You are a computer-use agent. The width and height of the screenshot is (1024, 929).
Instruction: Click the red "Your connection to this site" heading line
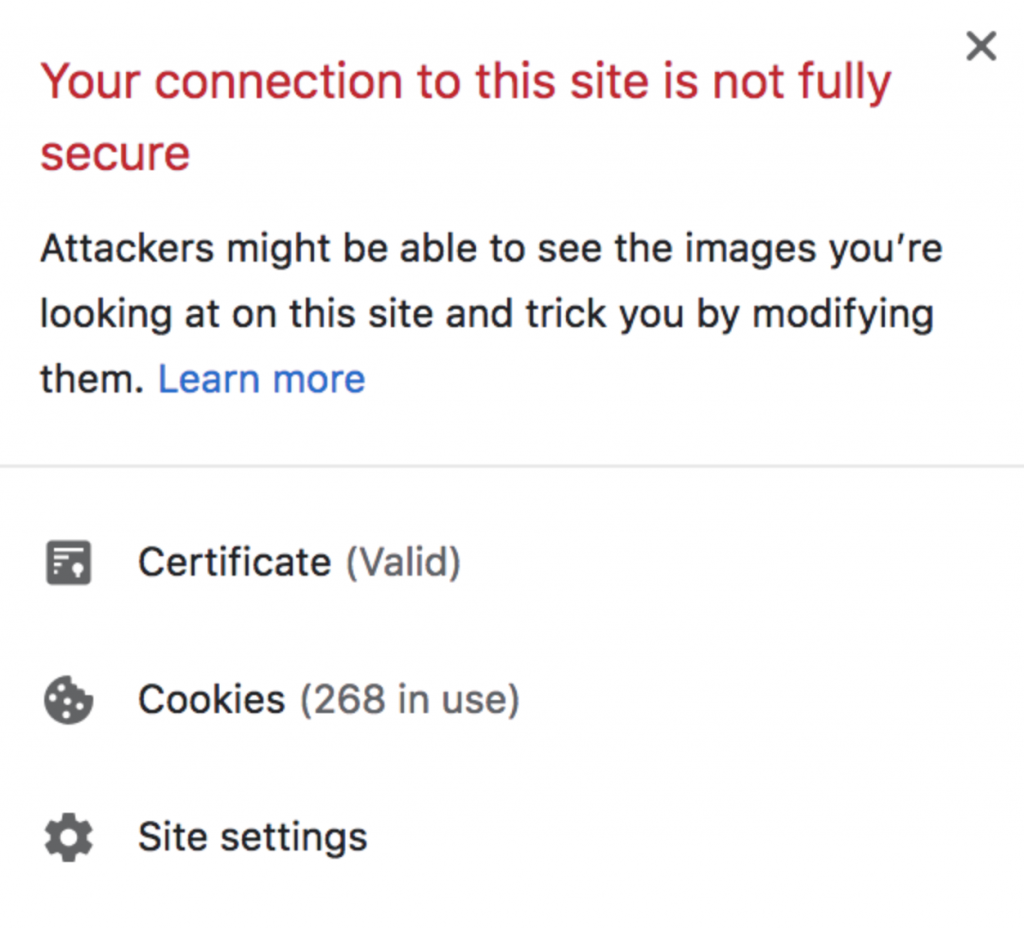pos(465,82)
